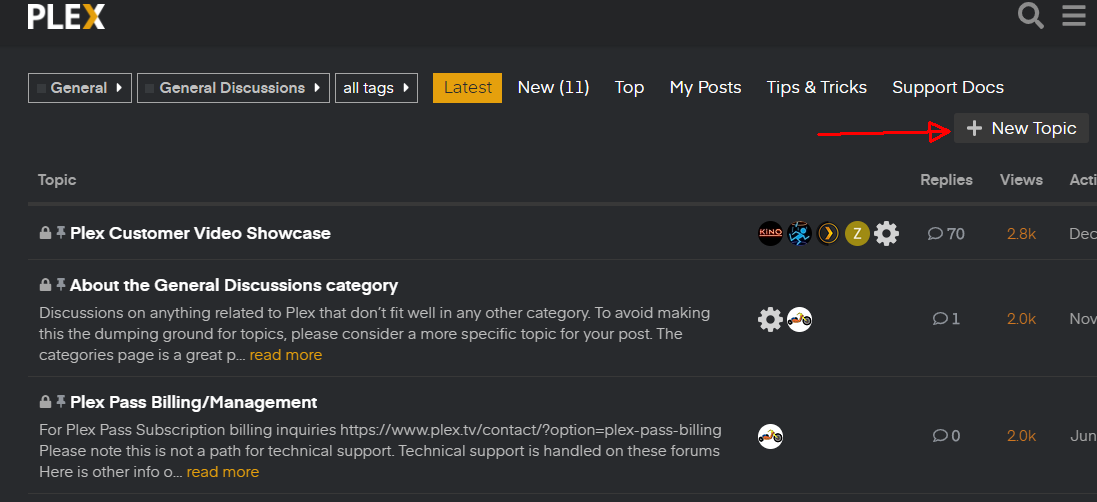Click the KINO avatar on Video Showcase
1097x502 pixels.
coord(770,234)
